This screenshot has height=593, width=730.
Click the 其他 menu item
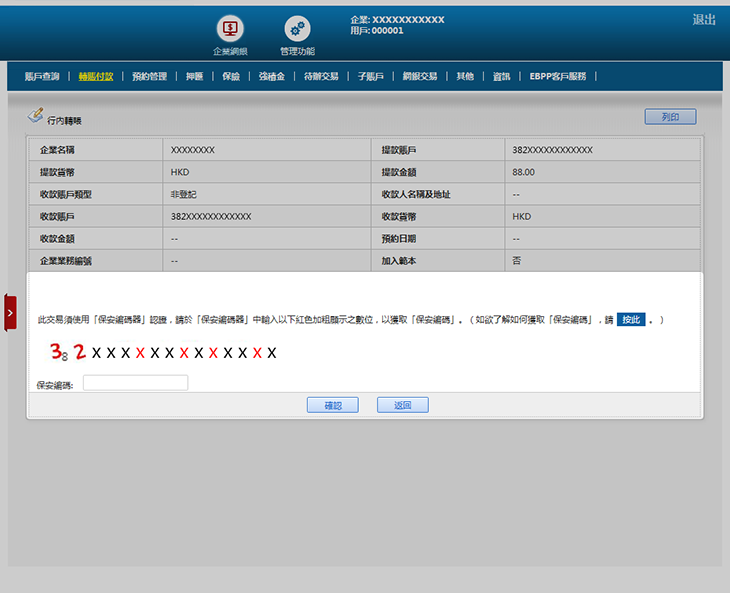tap(465, 76)
